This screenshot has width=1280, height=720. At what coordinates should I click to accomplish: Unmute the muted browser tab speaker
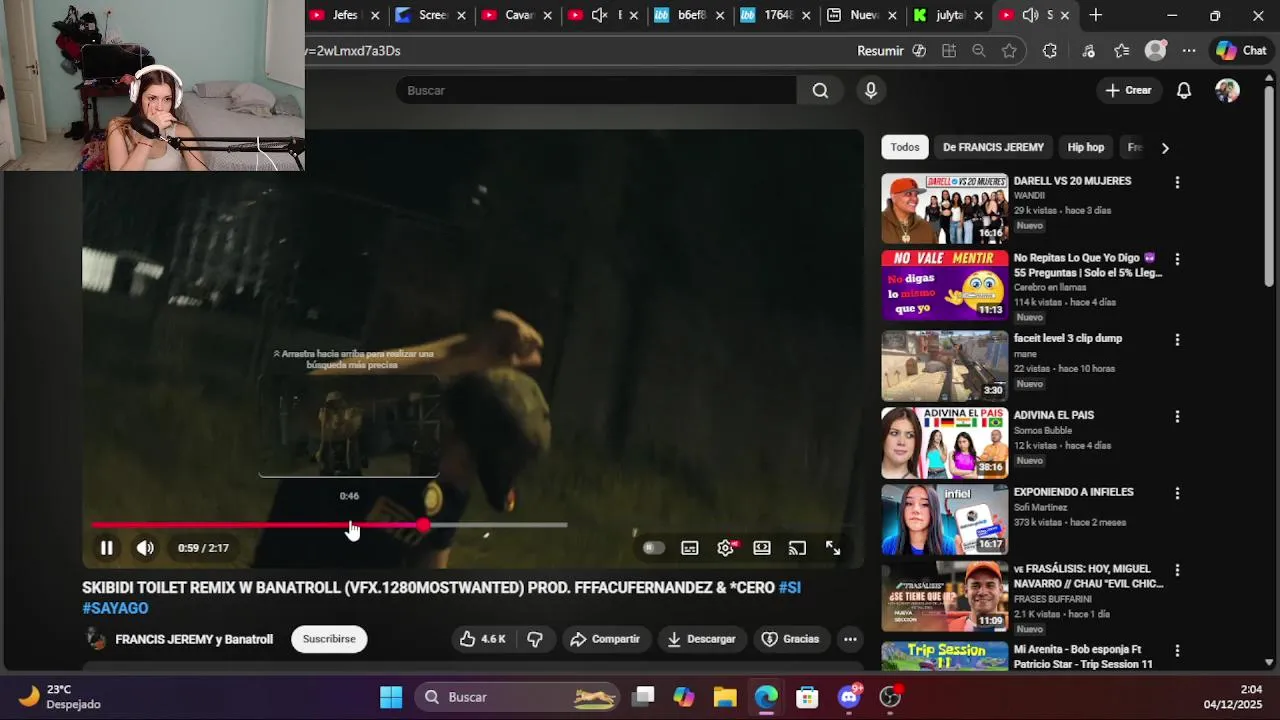pos(599,15)
